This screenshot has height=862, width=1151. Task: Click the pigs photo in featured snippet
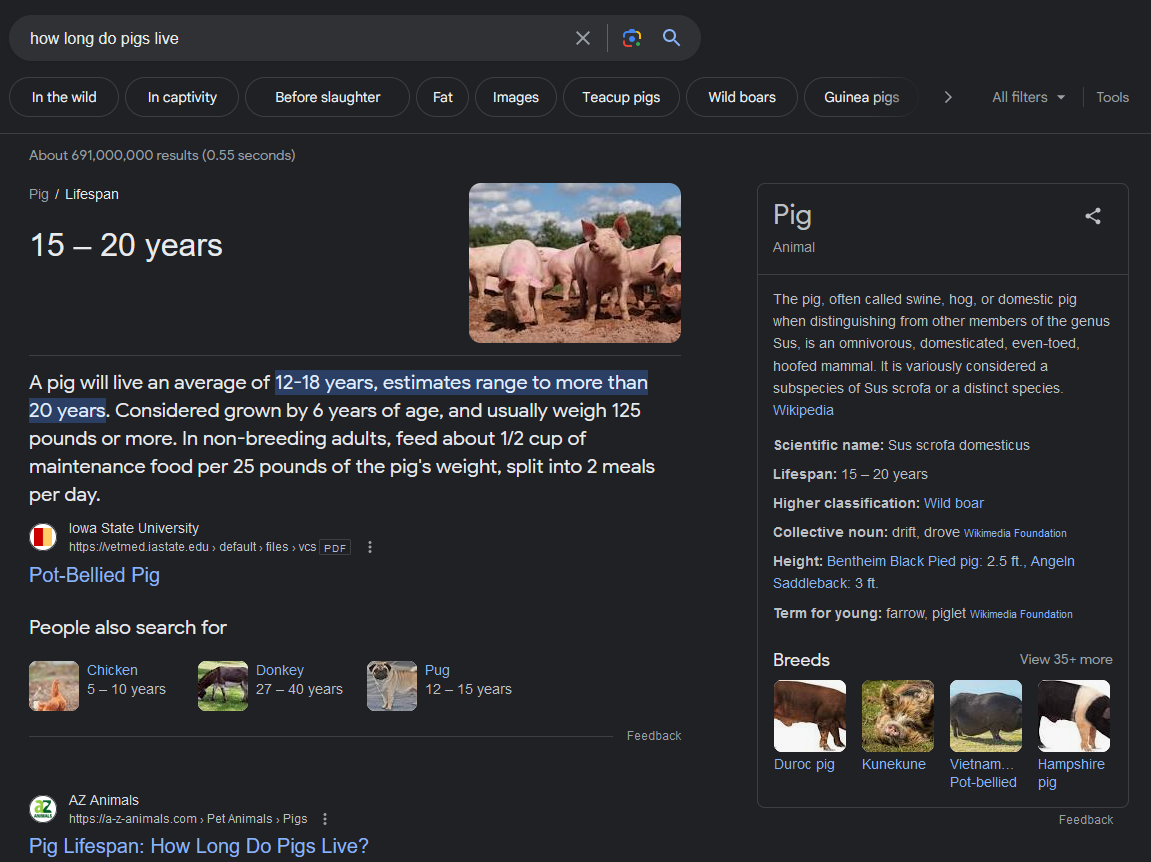[575, 263]
